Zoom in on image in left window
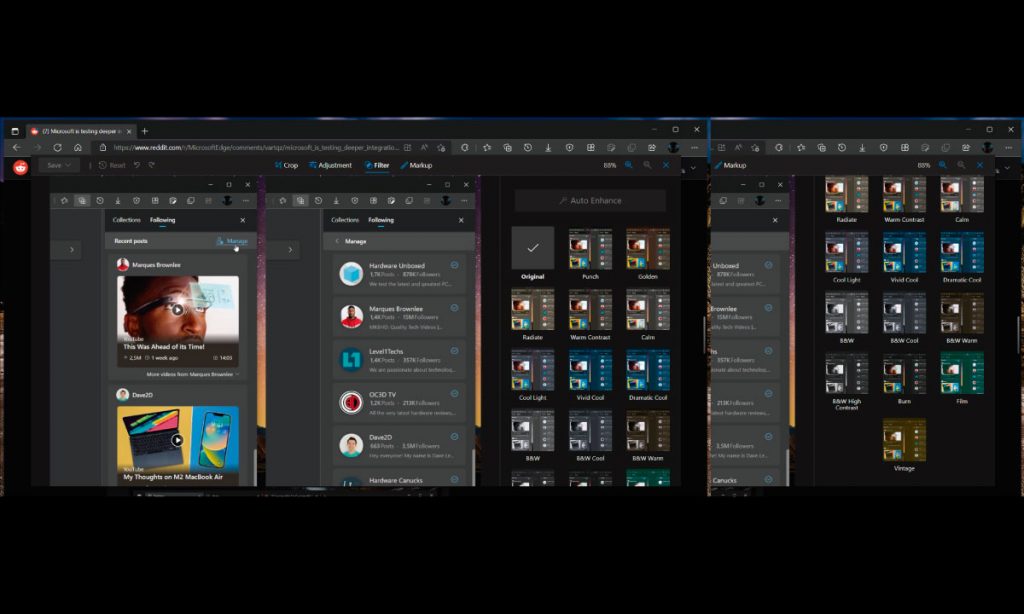This screenshot has width=1024, height=614. [x=629, y=165]
